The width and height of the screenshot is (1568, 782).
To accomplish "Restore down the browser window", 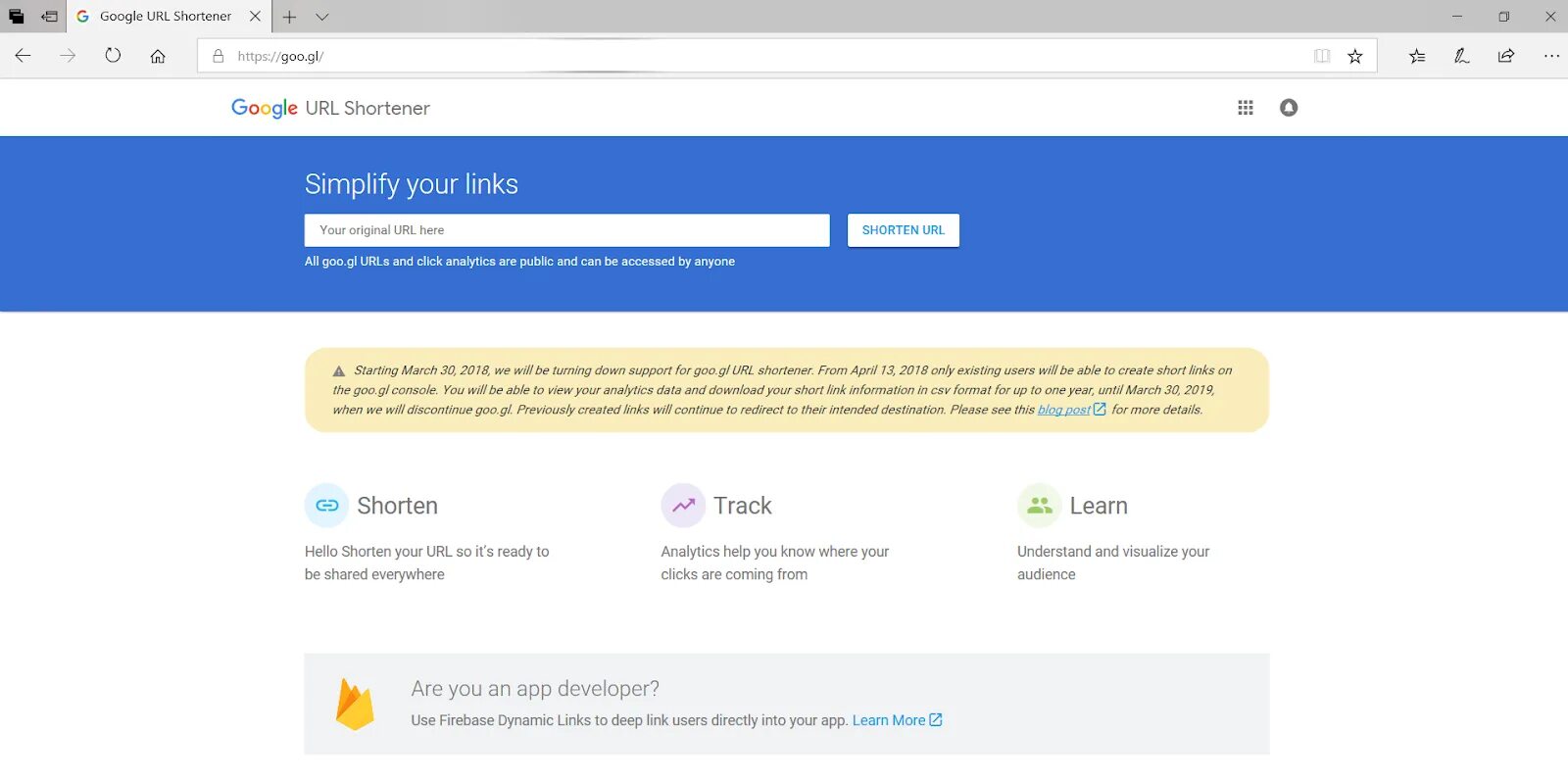I will [1504, 17].
